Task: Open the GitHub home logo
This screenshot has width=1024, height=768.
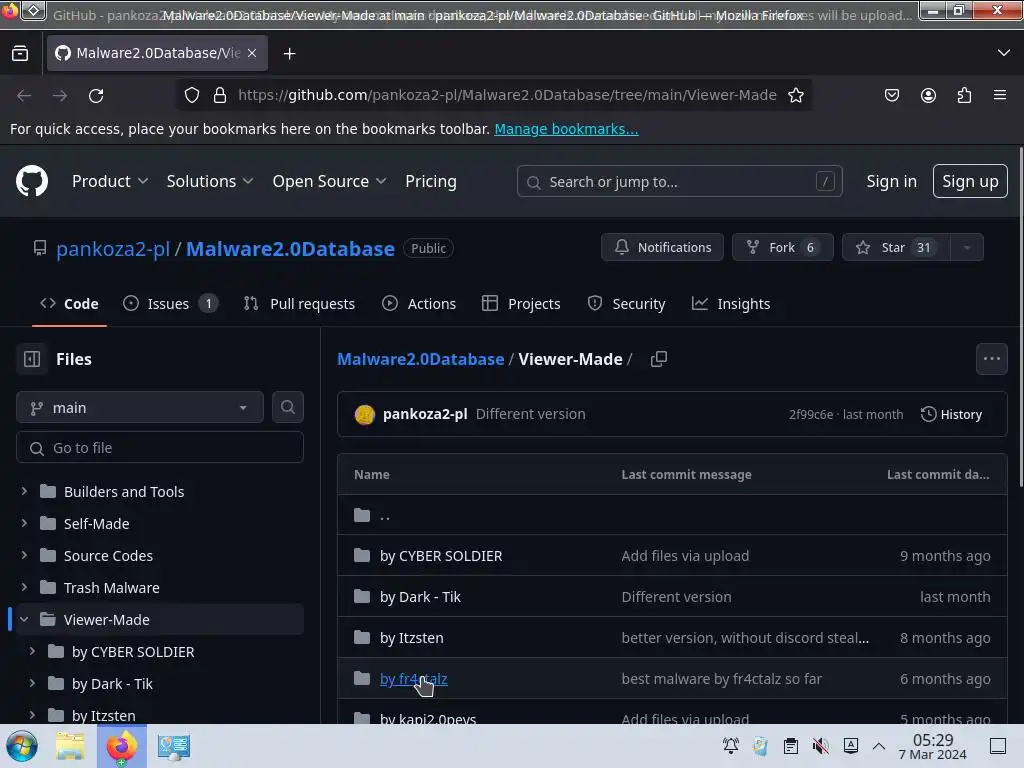Action: [32, 181]
